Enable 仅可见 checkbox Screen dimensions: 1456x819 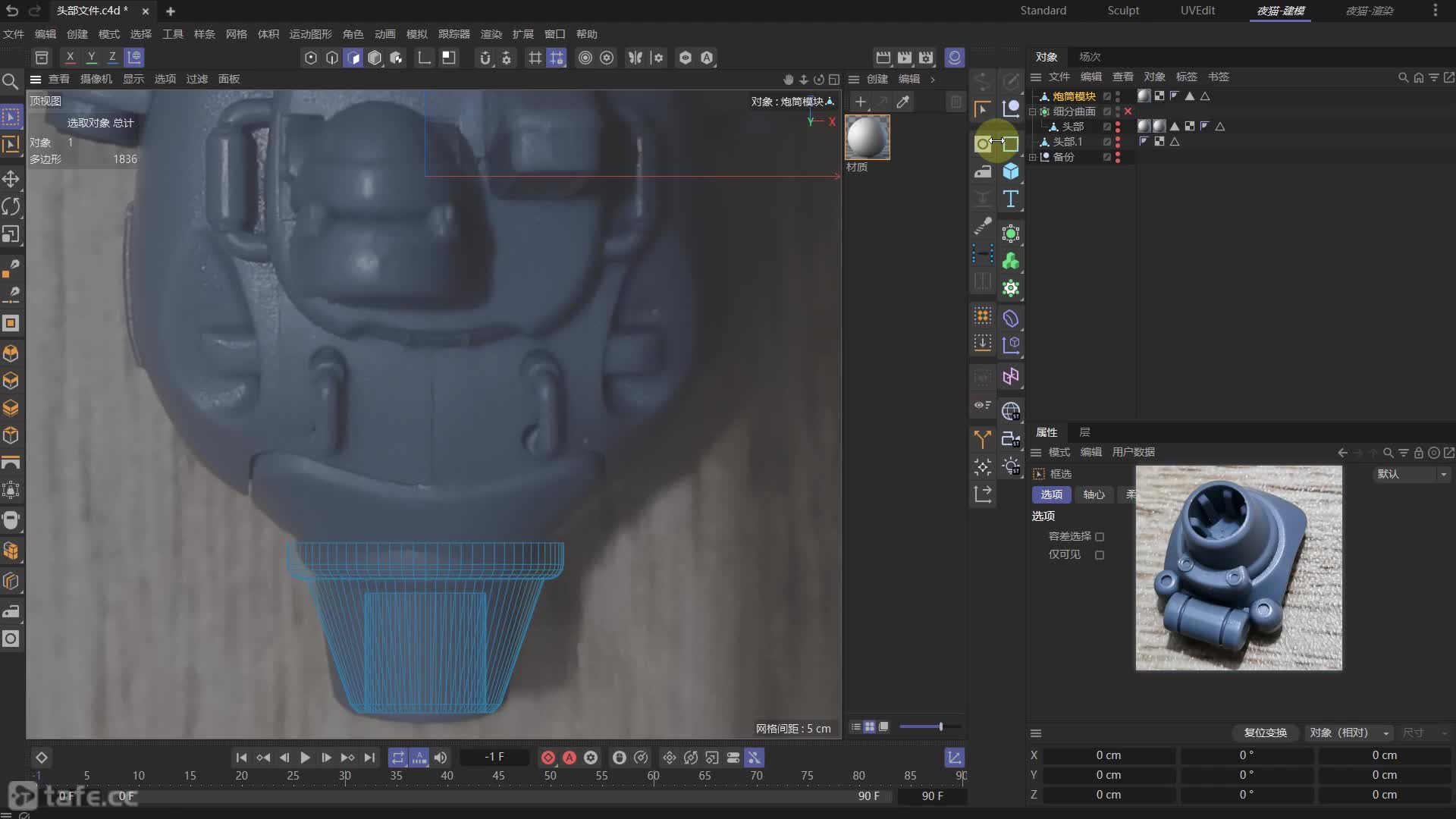[1100, 555]
